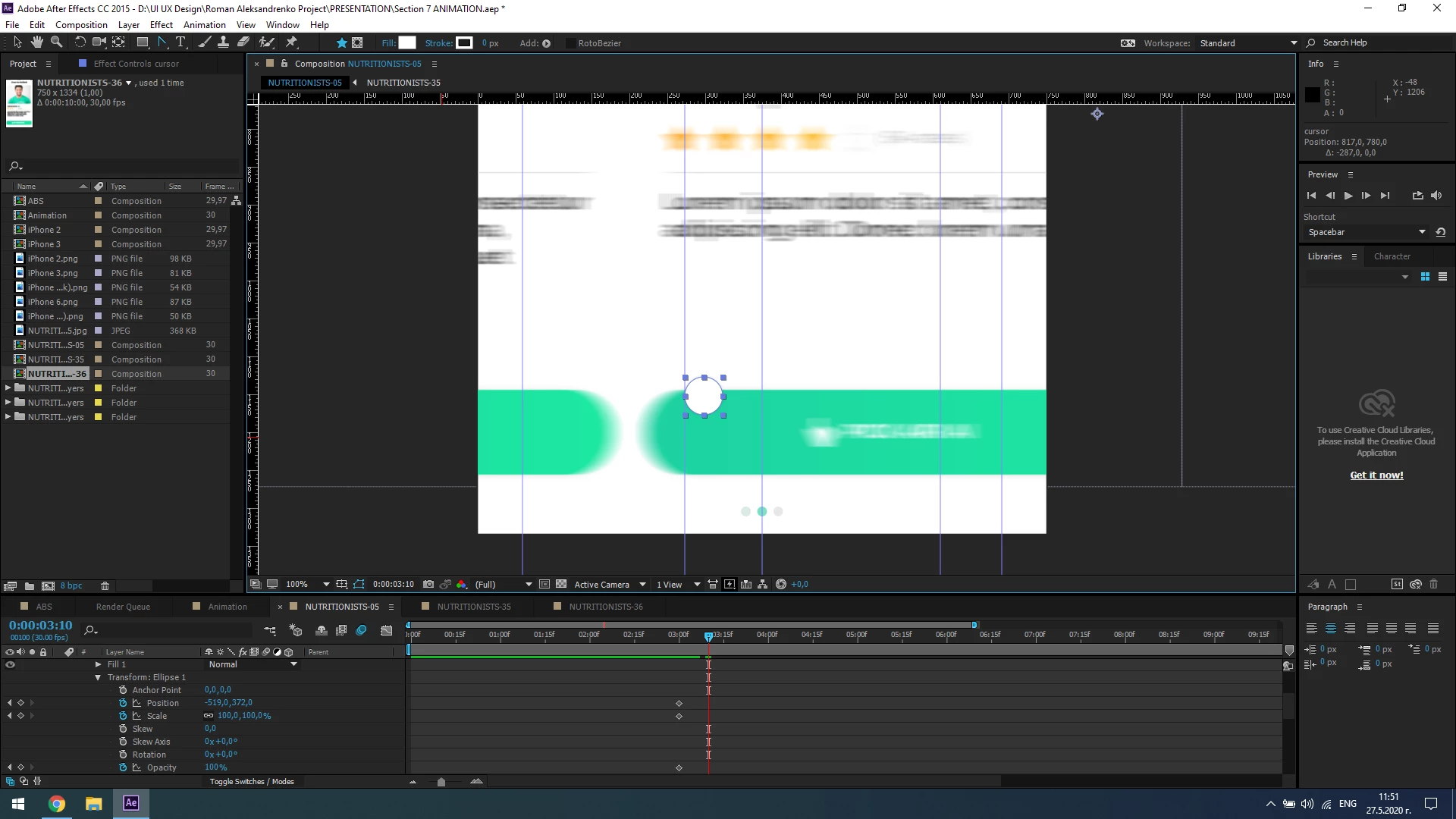The height and width of the screenshot is (819, 1456).
Task: Select the Zoom tool in toolbar
Action: click(56, 42)
